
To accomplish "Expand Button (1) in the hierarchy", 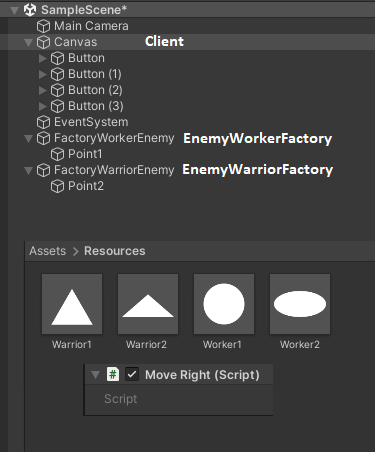I will tap(42, 74).
